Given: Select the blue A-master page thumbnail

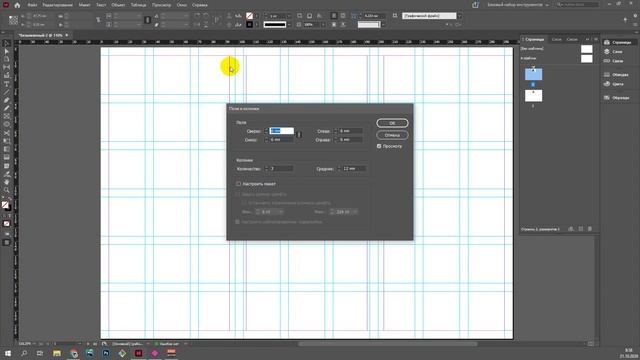Looking at the screenshot, I should [533, 74].
